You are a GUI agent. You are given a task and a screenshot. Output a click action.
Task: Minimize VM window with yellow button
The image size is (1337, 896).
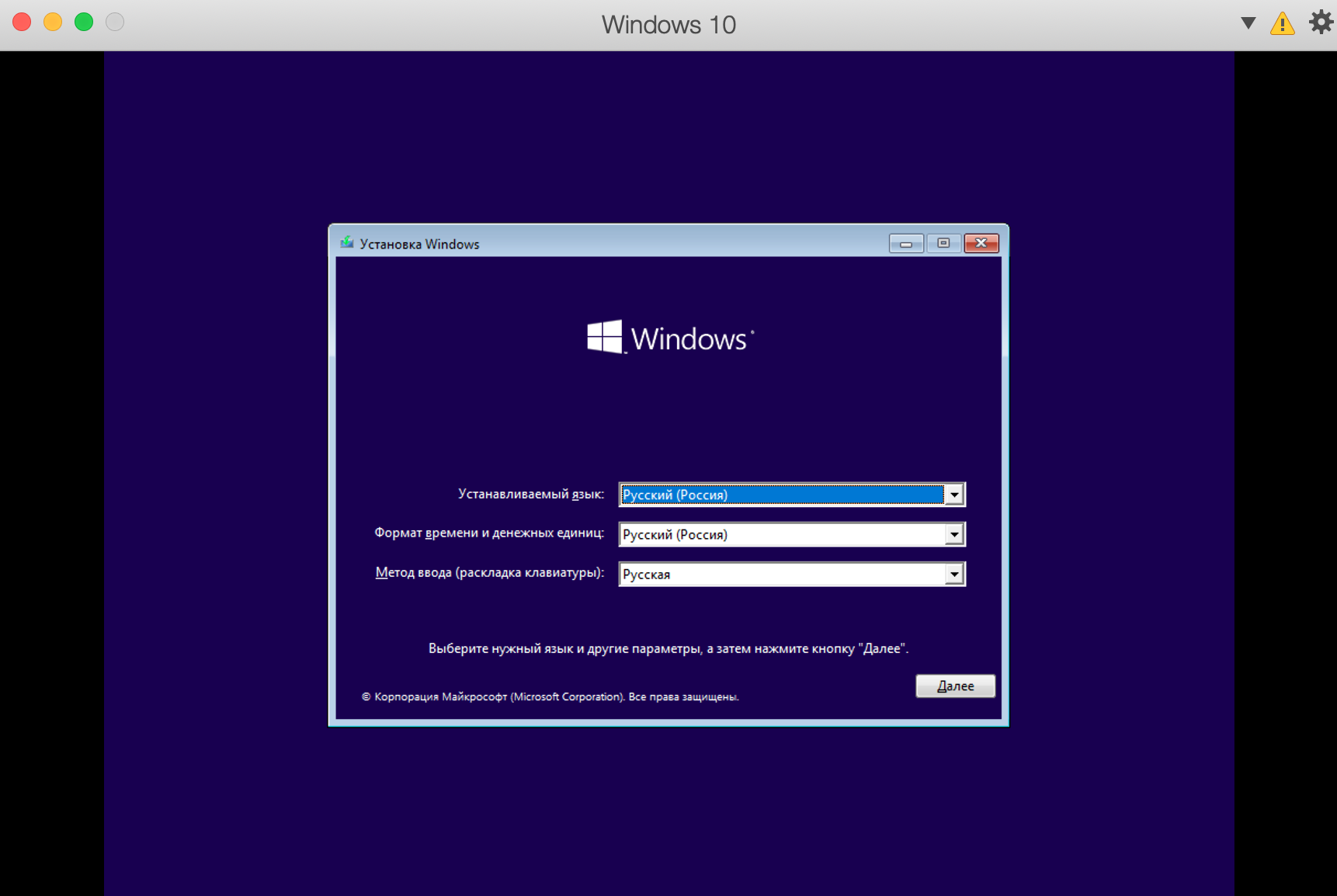(53, 22)
